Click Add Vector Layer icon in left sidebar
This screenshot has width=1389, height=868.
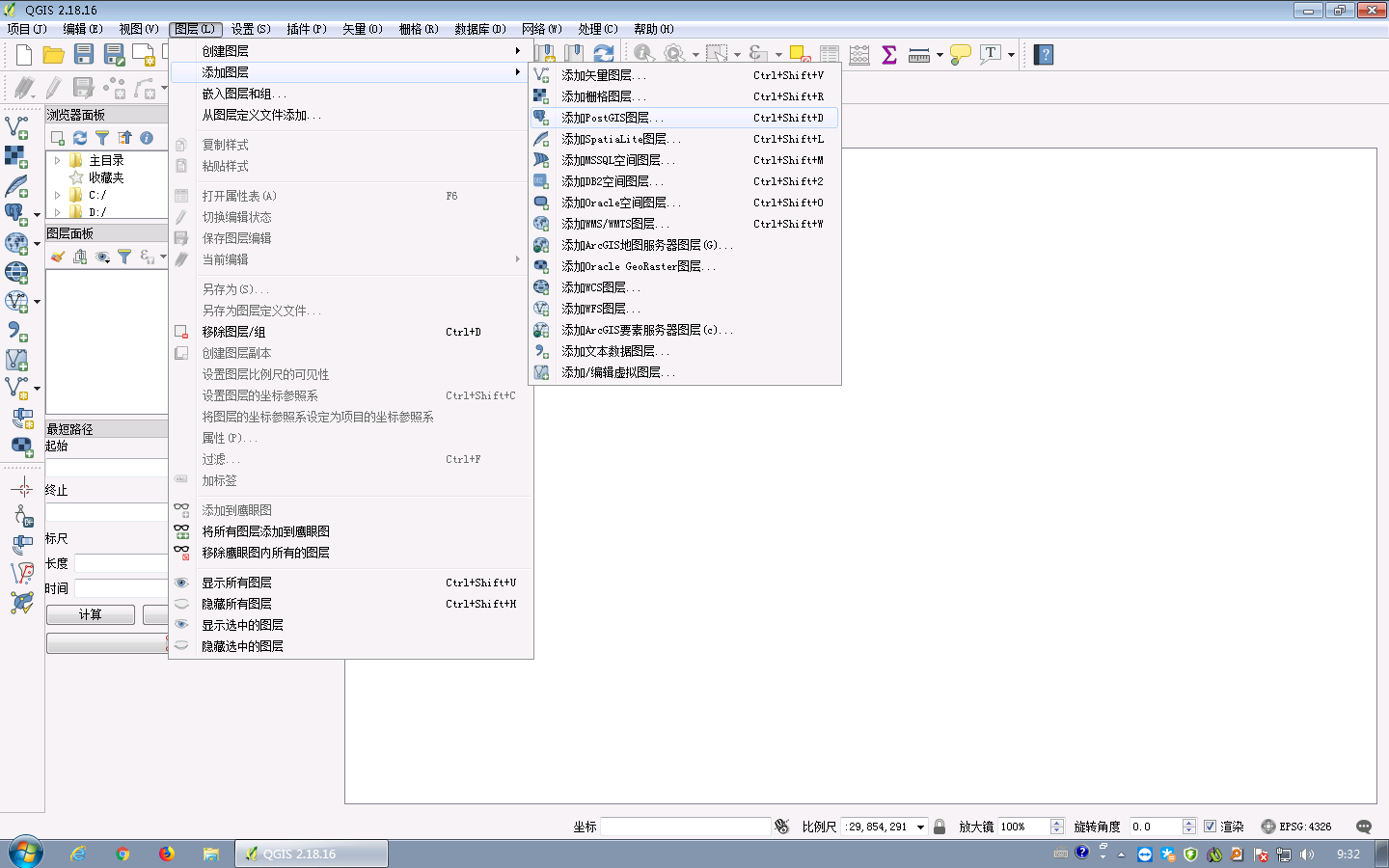(x=16, y=126)
